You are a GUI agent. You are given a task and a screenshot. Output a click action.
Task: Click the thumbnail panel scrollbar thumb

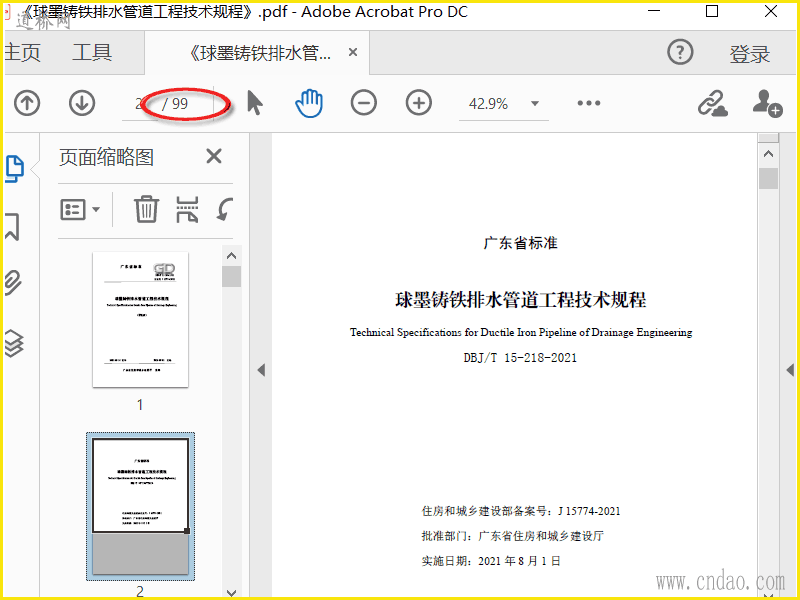232,277
